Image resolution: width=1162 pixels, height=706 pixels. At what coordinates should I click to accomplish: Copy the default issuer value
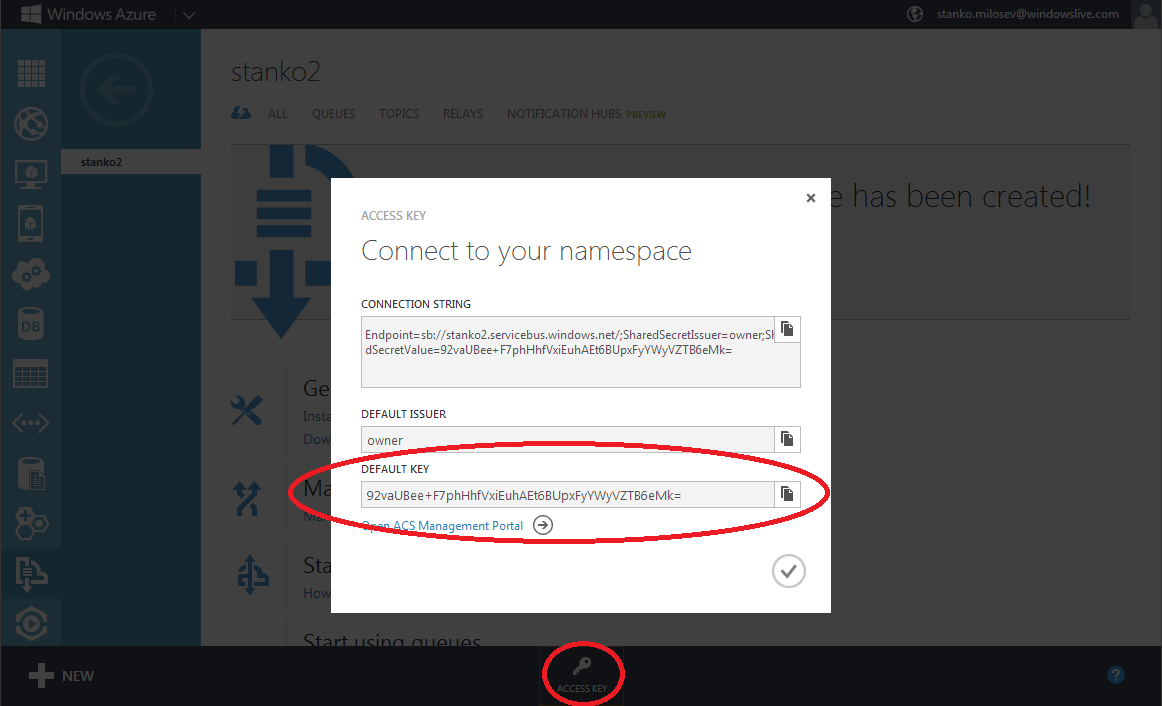click(787, 439)
